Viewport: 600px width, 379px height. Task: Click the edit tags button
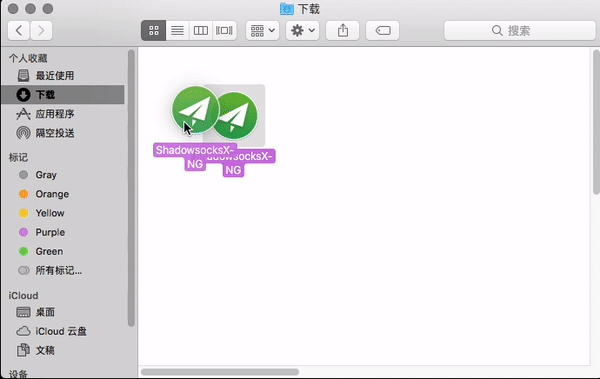[x=383, y=31]
